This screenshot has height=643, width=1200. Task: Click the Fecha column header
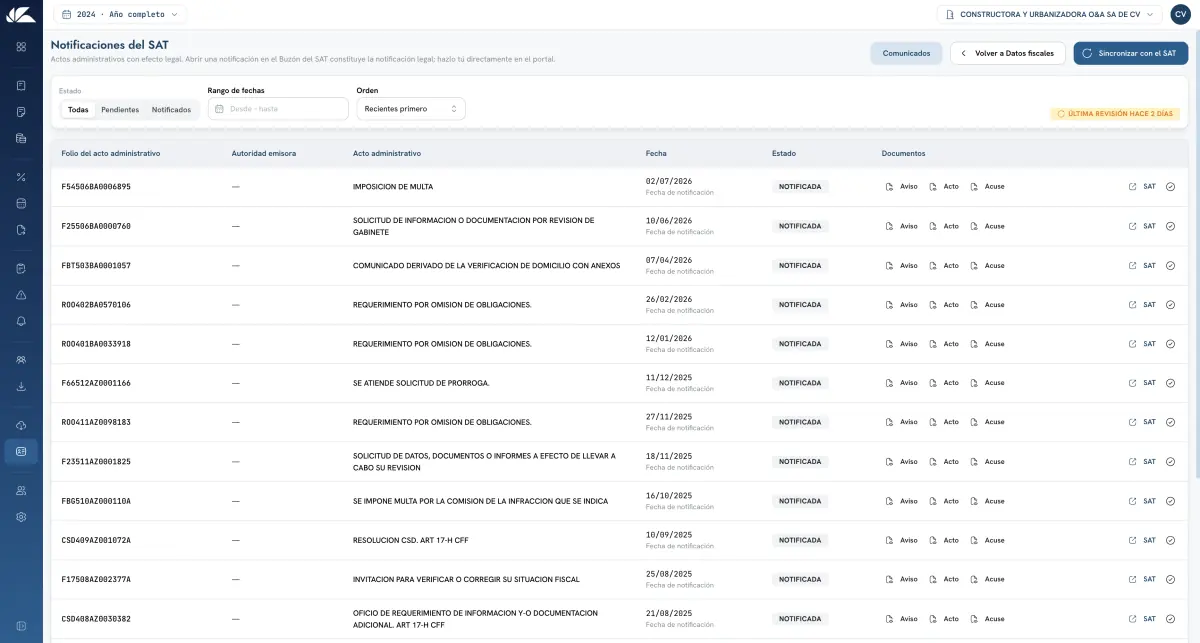click(656, 154)
